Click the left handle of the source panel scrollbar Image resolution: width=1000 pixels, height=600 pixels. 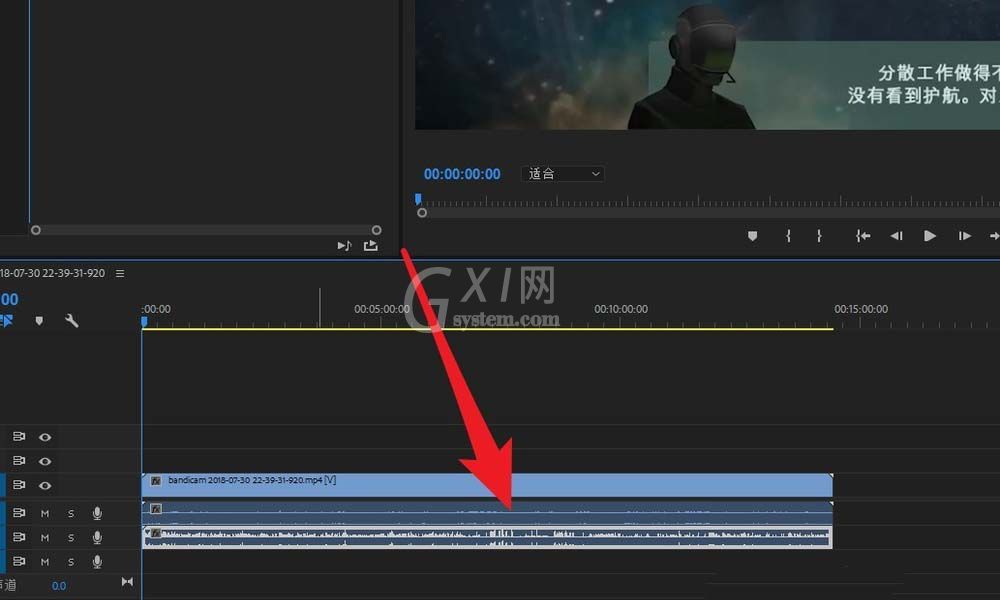click(x=36, y=230)
